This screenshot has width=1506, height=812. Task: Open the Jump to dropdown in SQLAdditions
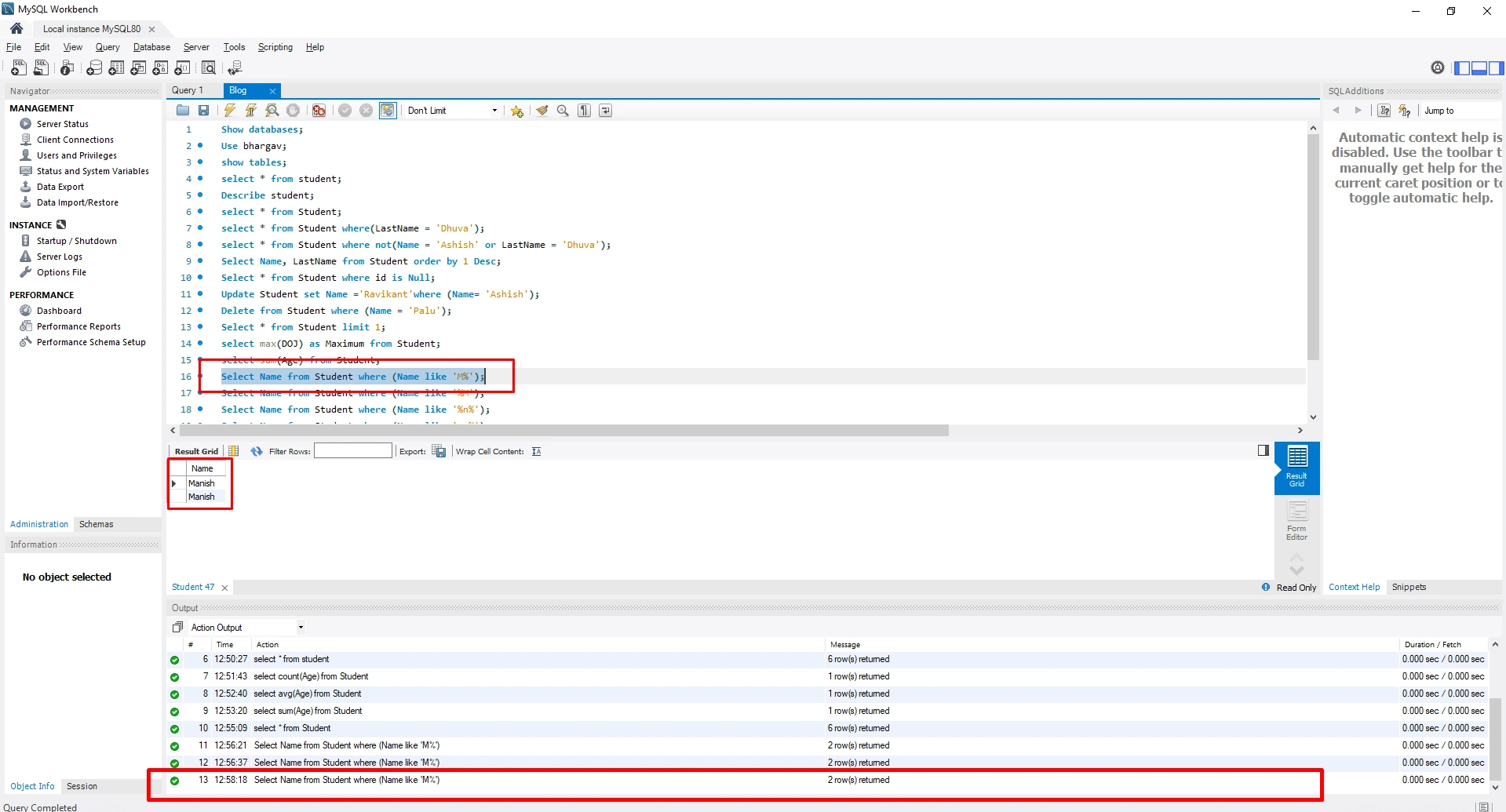click(x=1460, y=111)
